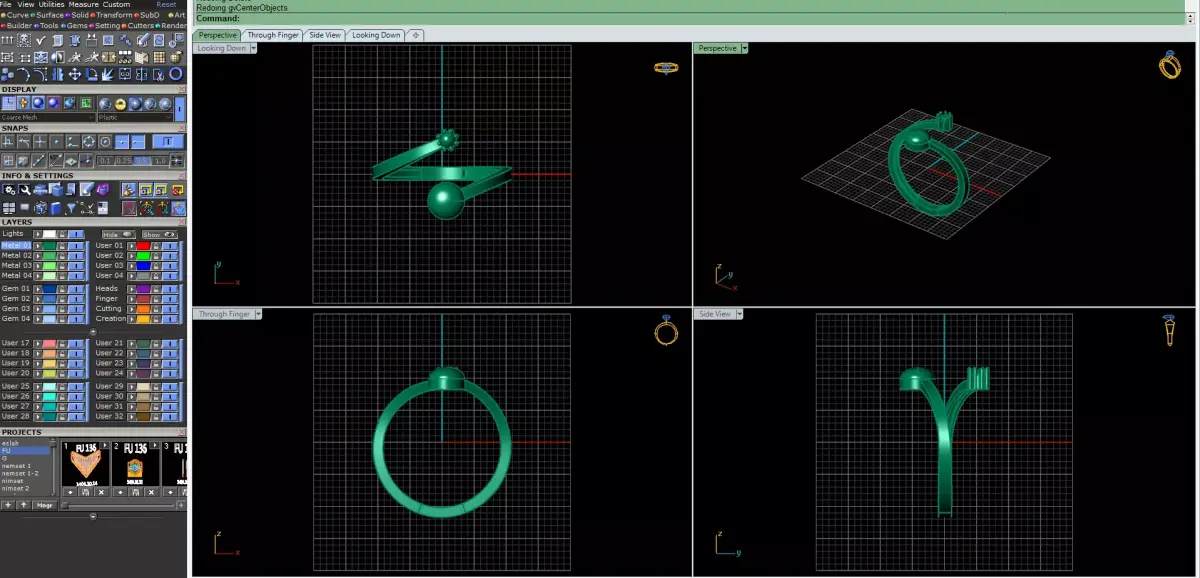Click the funnel filter icon
The width and height of the screenshot is (1200, 578).
[71, 207]
